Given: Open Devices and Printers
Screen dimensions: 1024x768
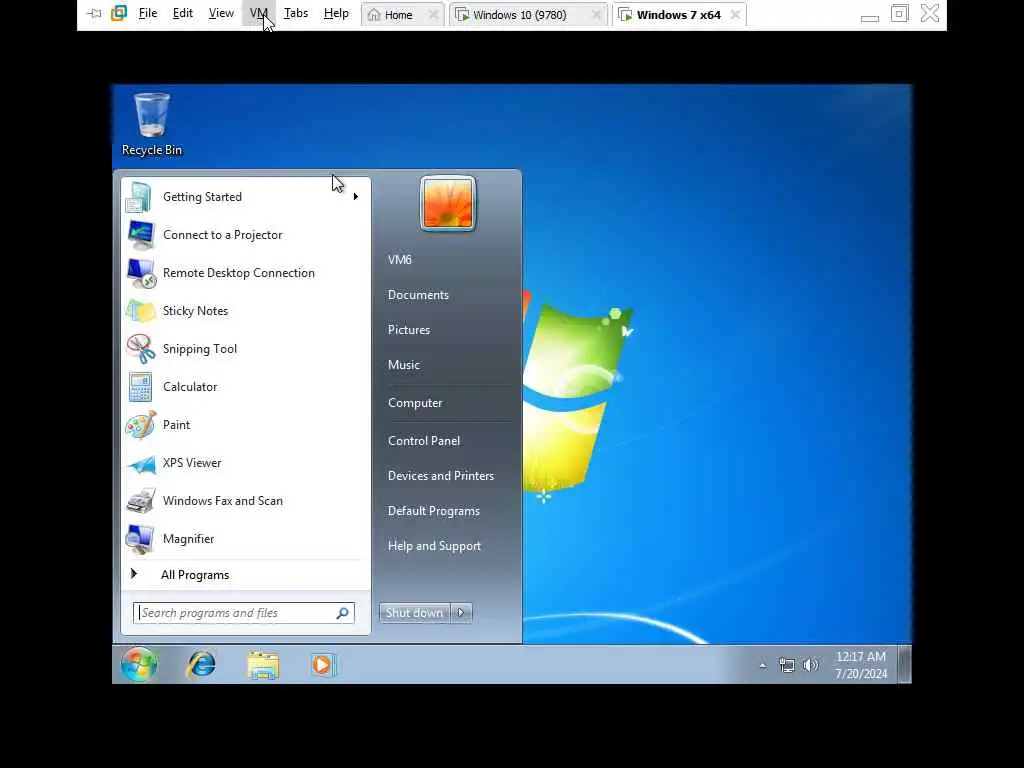Looking at the screenshot, I should (441, 476).
